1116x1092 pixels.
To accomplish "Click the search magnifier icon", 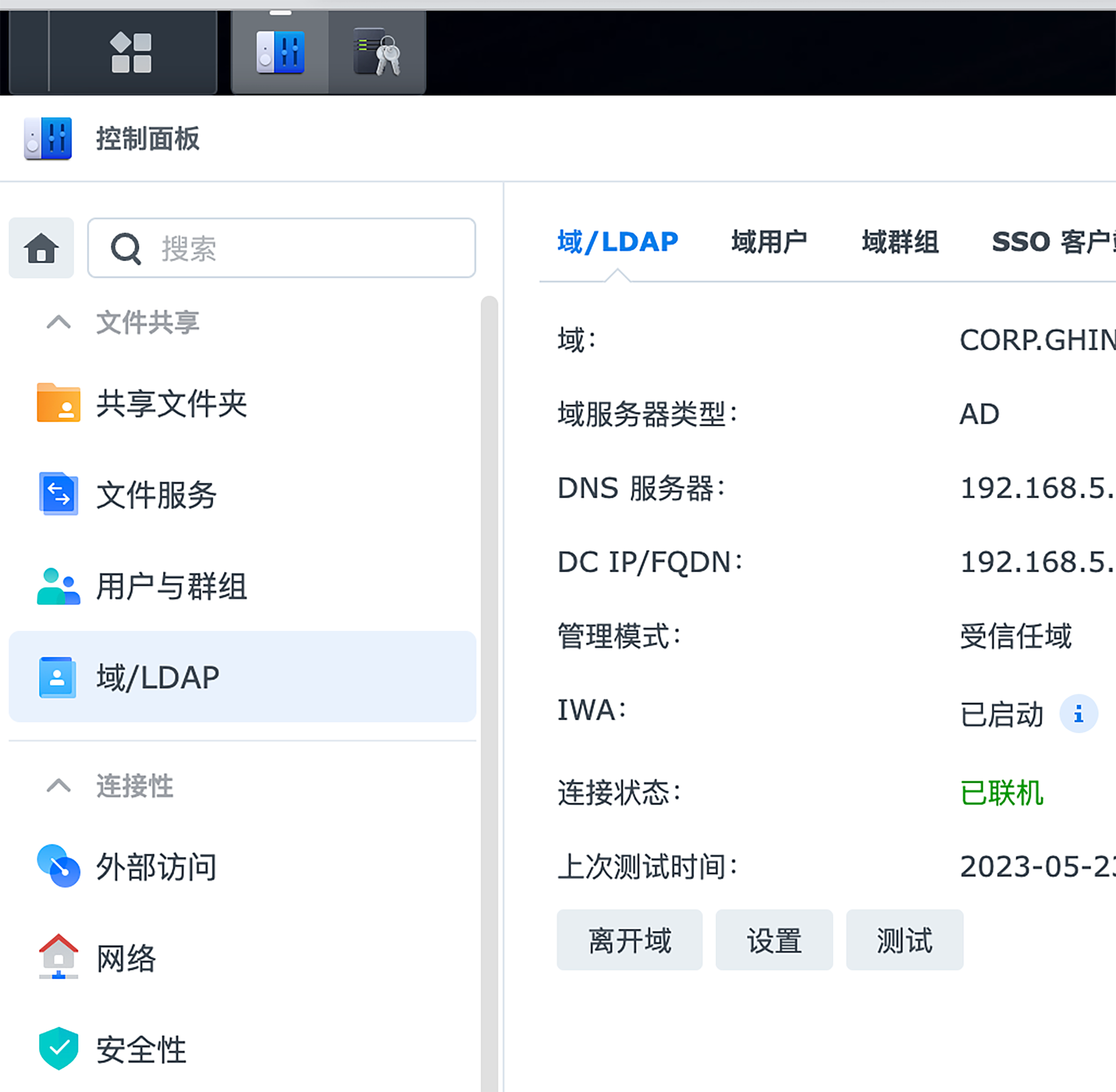I will pos(126,249).
